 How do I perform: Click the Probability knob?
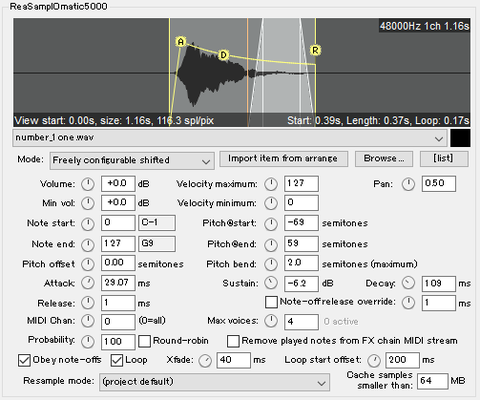coord(88,341)
